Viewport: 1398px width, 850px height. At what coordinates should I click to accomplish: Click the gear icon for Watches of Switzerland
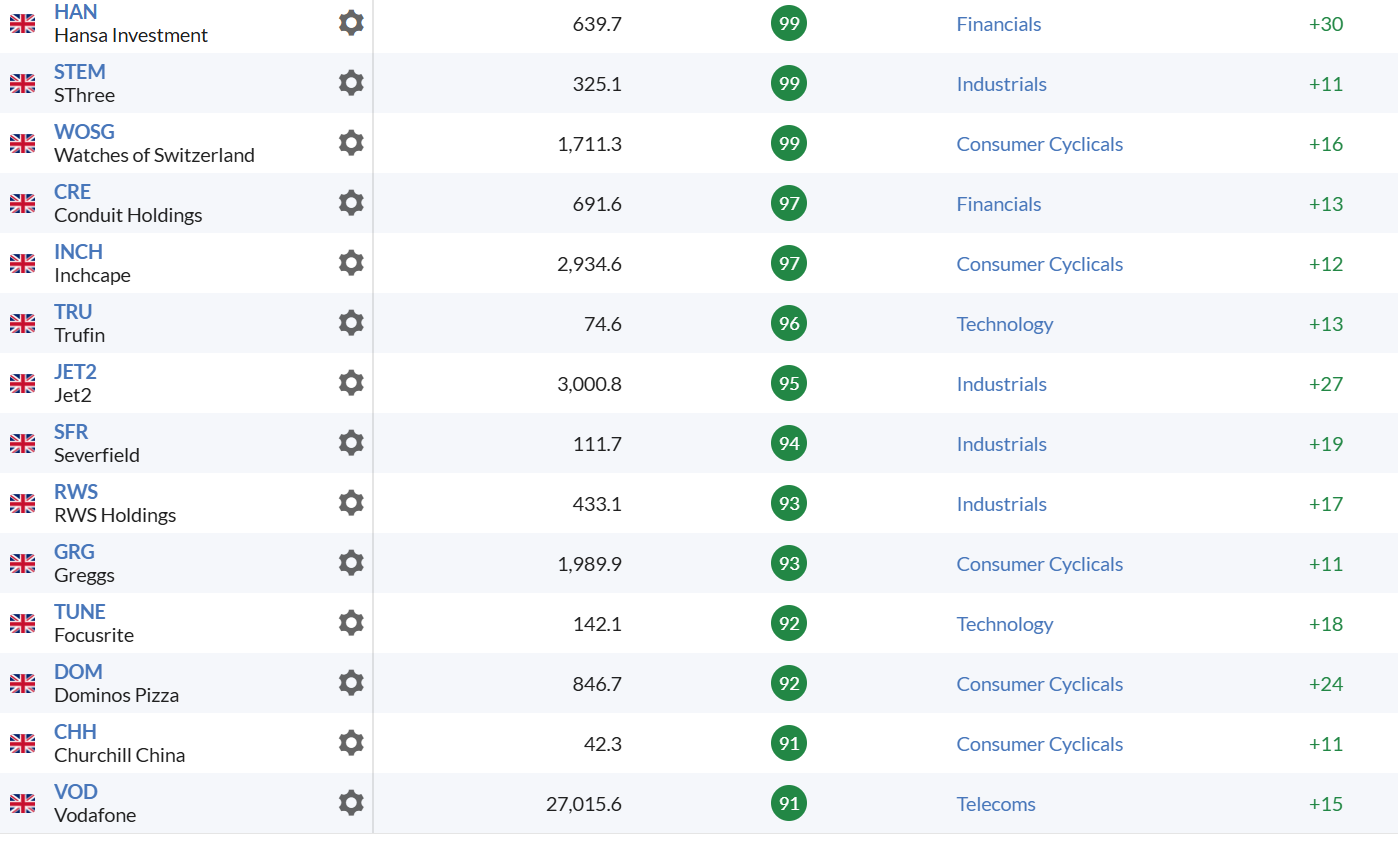click(351, 142)
